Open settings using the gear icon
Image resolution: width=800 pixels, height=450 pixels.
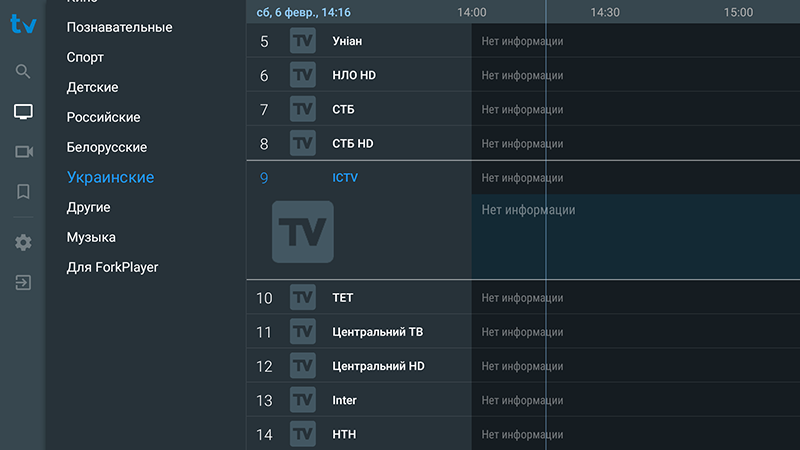click(23, 242)
